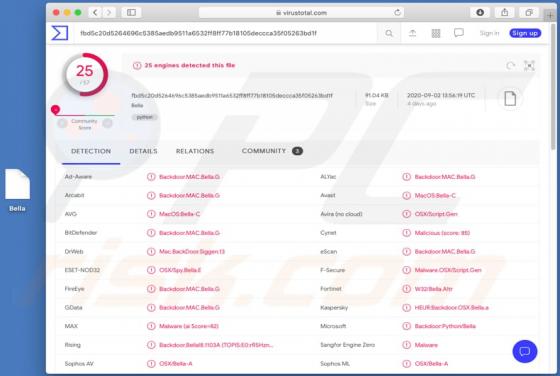The width and height of the screenshot is (560, 376).
Task: Switch to the Details tab
Action: 143,151
